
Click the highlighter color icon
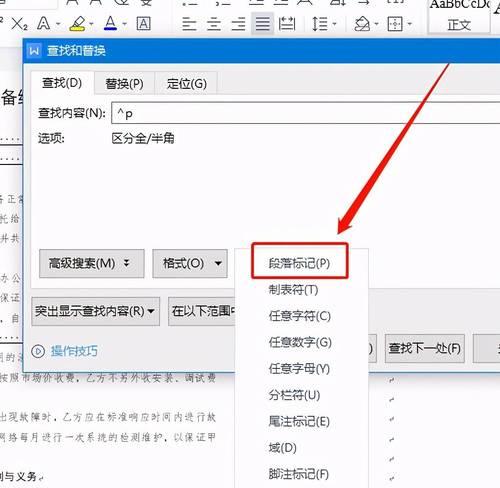click(x=77, y=24)
